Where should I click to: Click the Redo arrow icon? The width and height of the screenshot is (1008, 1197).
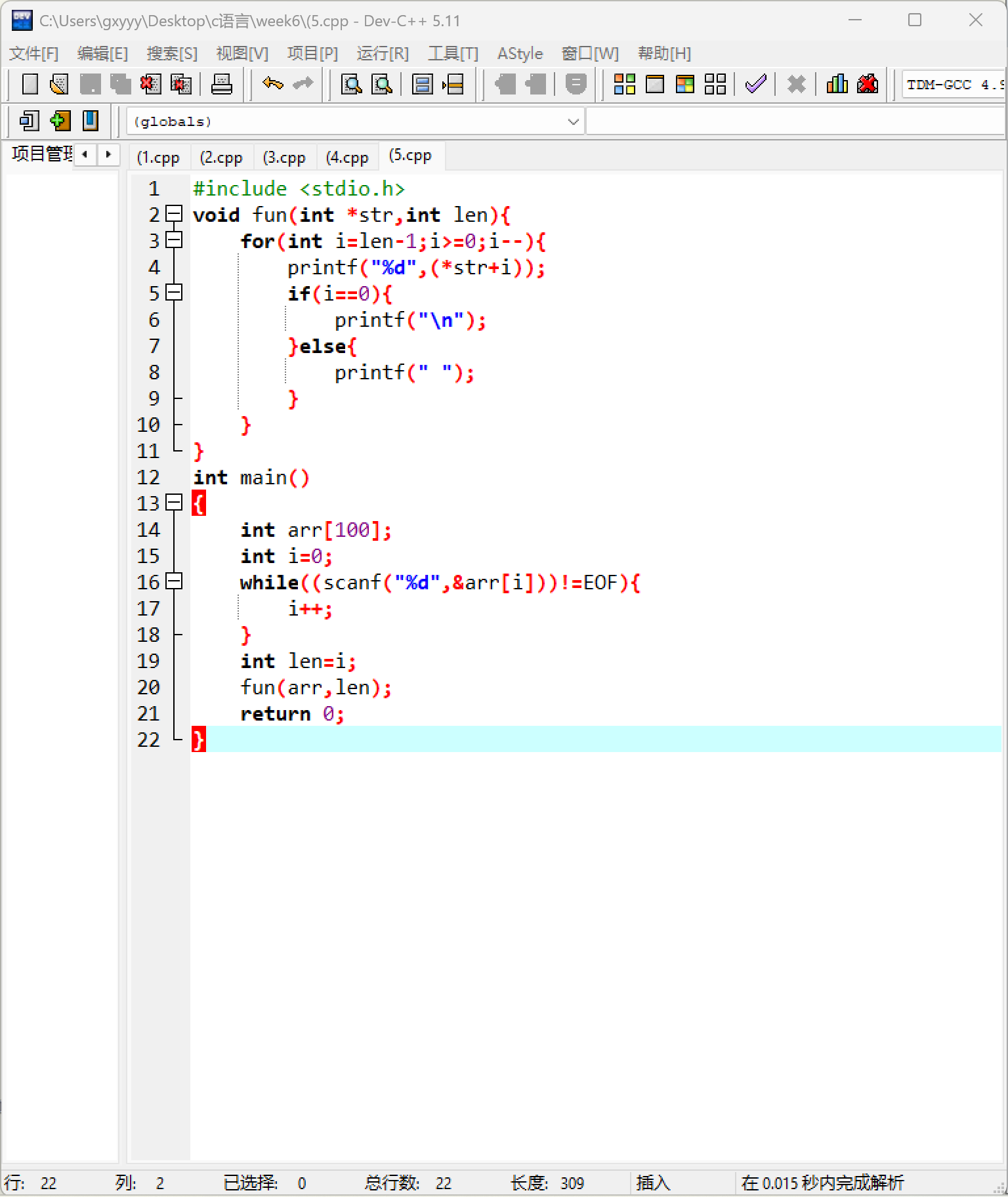click(x=303, y=84)
